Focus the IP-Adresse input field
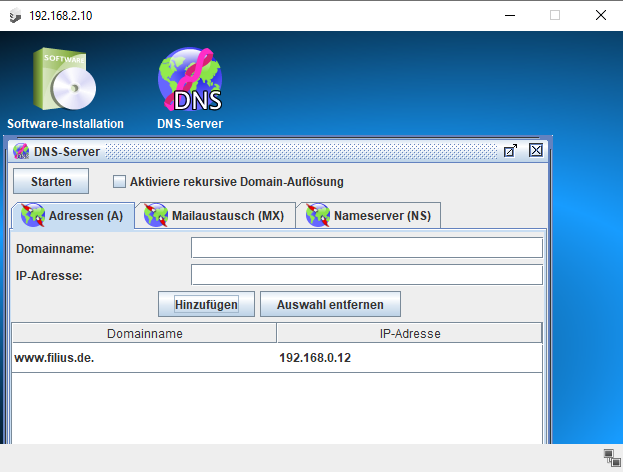The height and width of the screenshot is (472, 623). tap(367, 275)
